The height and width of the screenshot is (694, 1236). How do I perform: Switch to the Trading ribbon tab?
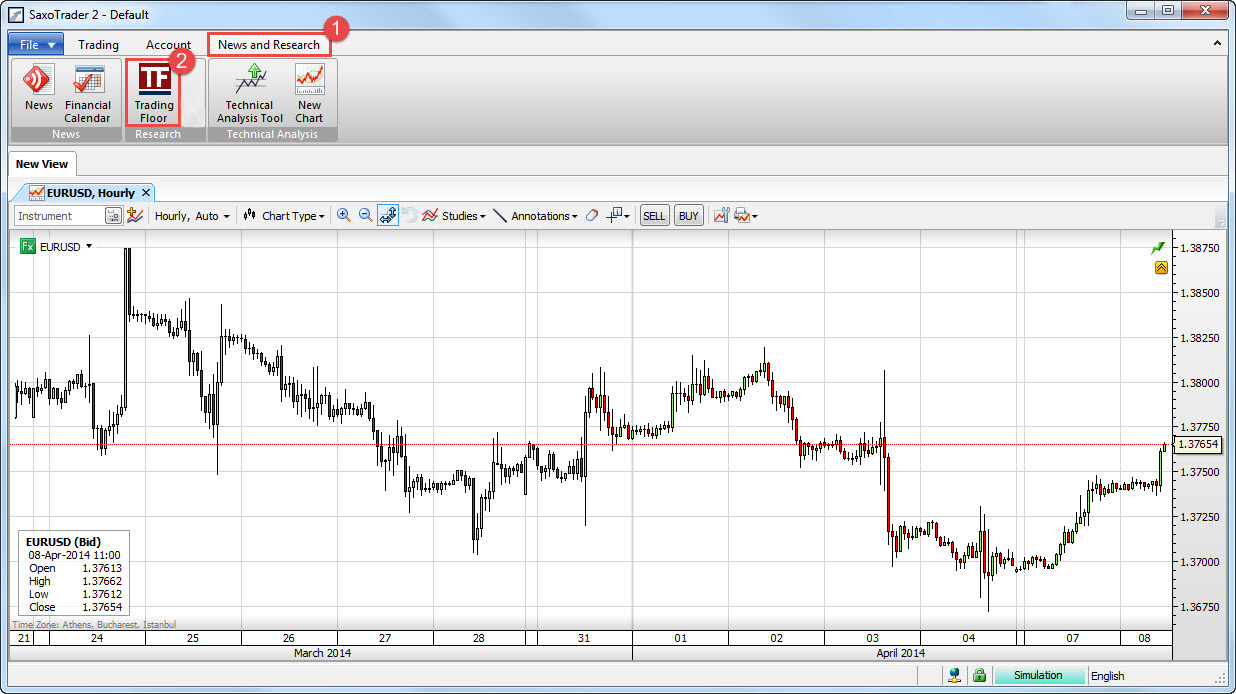pos(98,44)
